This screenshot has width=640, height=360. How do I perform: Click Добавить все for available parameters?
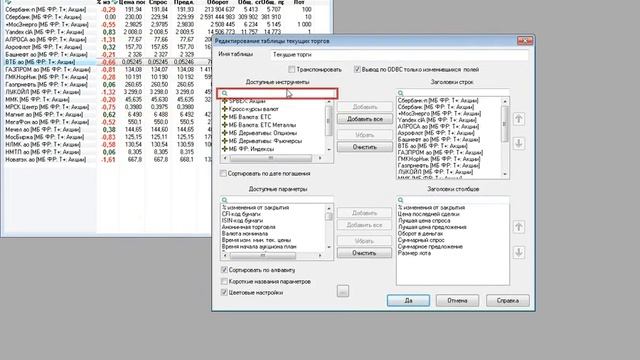pyautogui.click(x=364, y=225)
